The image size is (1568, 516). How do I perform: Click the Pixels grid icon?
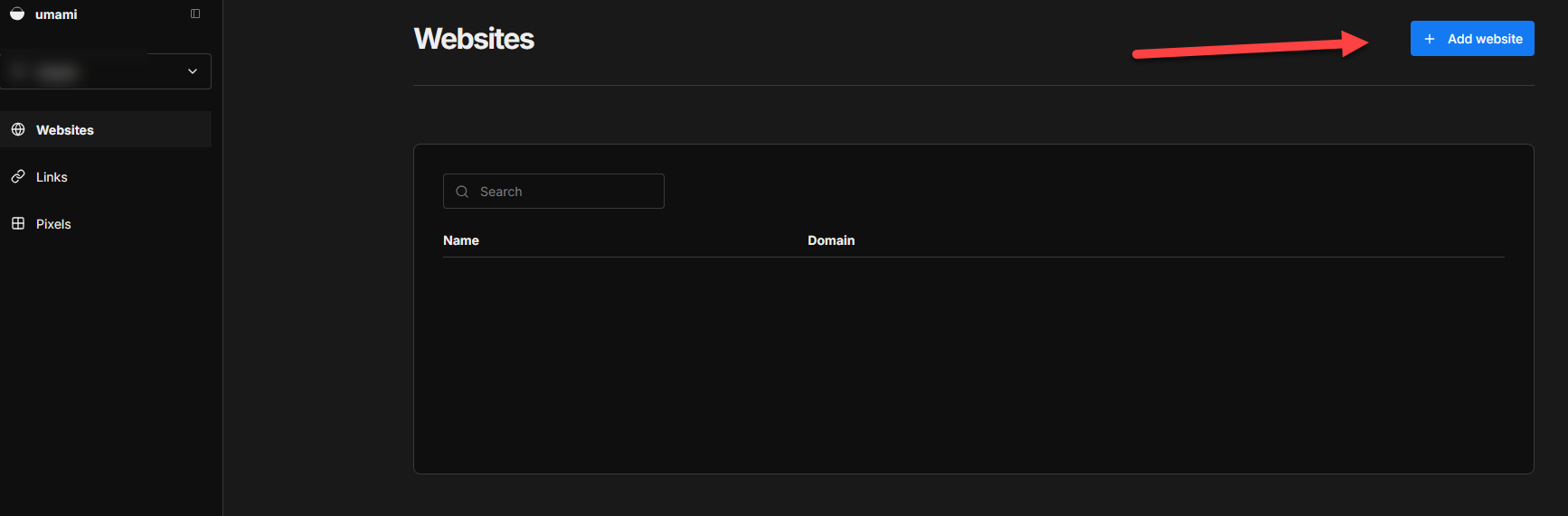tap(18, 224)
